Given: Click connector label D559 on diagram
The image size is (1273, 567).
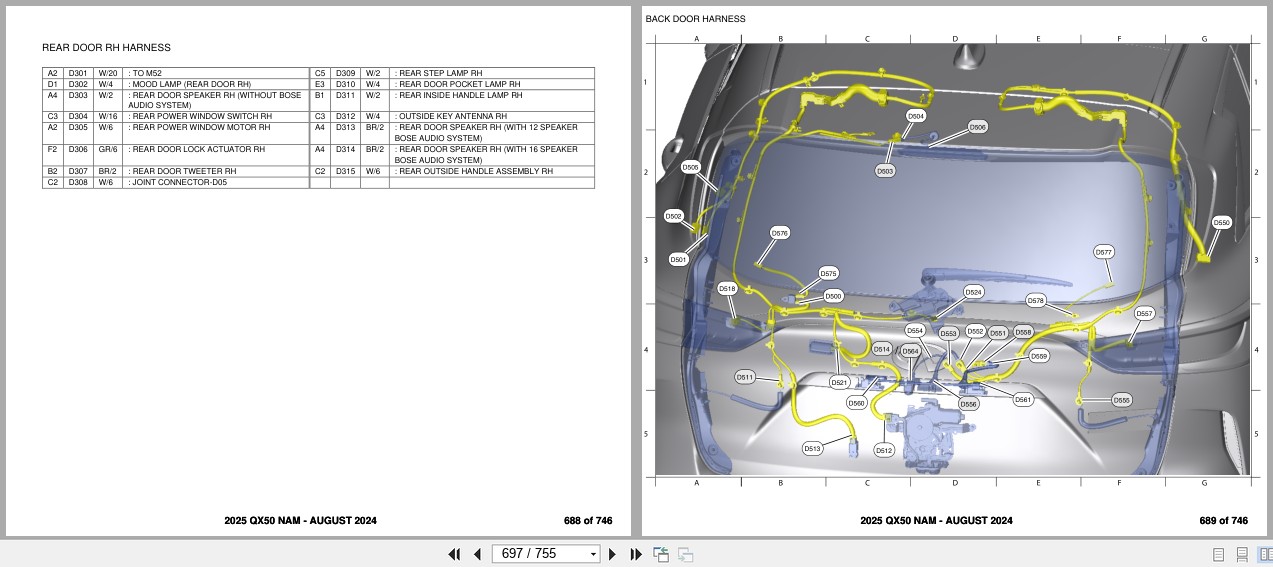Looking at the screenshot, I should tap(1039, 356).
